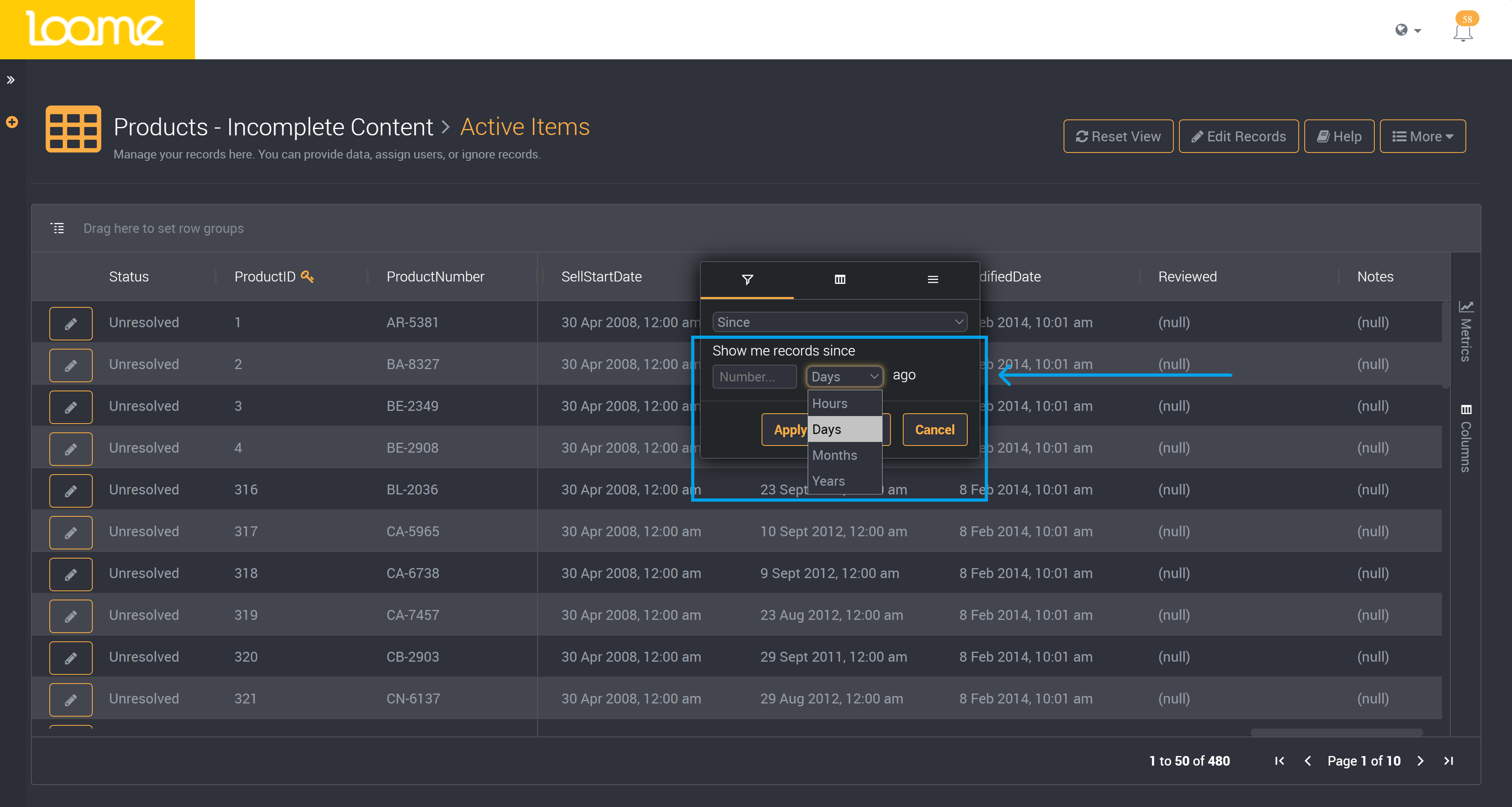Go to previous page
The image size is (1512, 807).
(1308, 760)
